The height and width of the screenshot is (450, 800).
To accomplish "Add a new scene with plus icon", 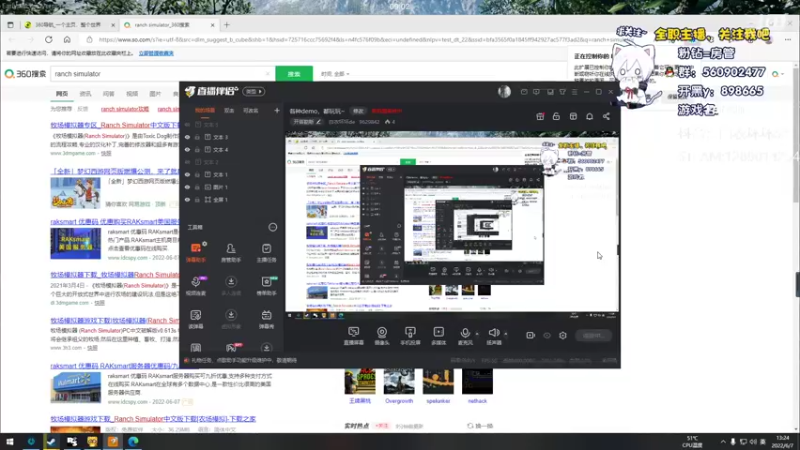I will 277,110.
